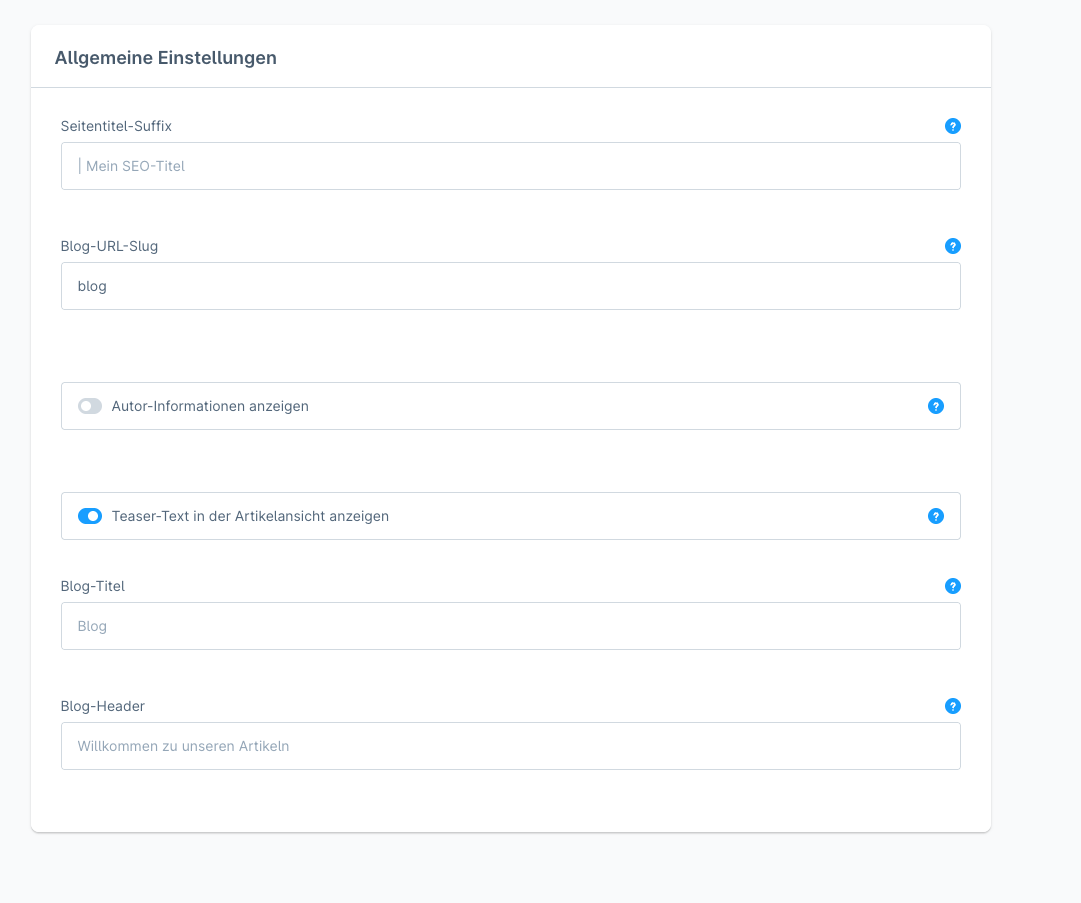Image resolution: width=1081 pixels, height=903 pixels.
Task: Select the Blog-Titel text field
Action: click(x=510, y=626)
